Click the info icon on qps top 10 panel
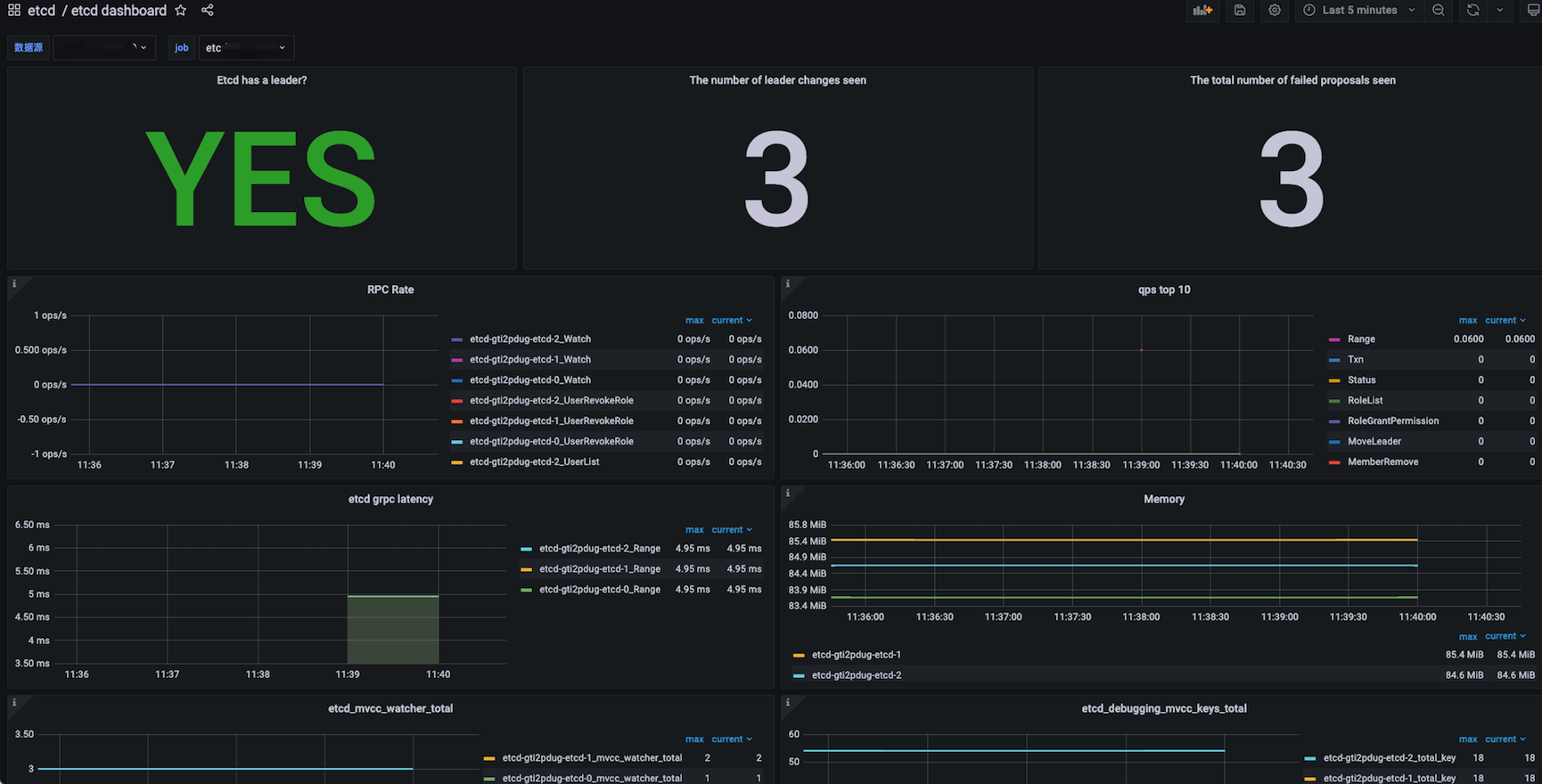The image size is (1542, 784). [787, 284]
